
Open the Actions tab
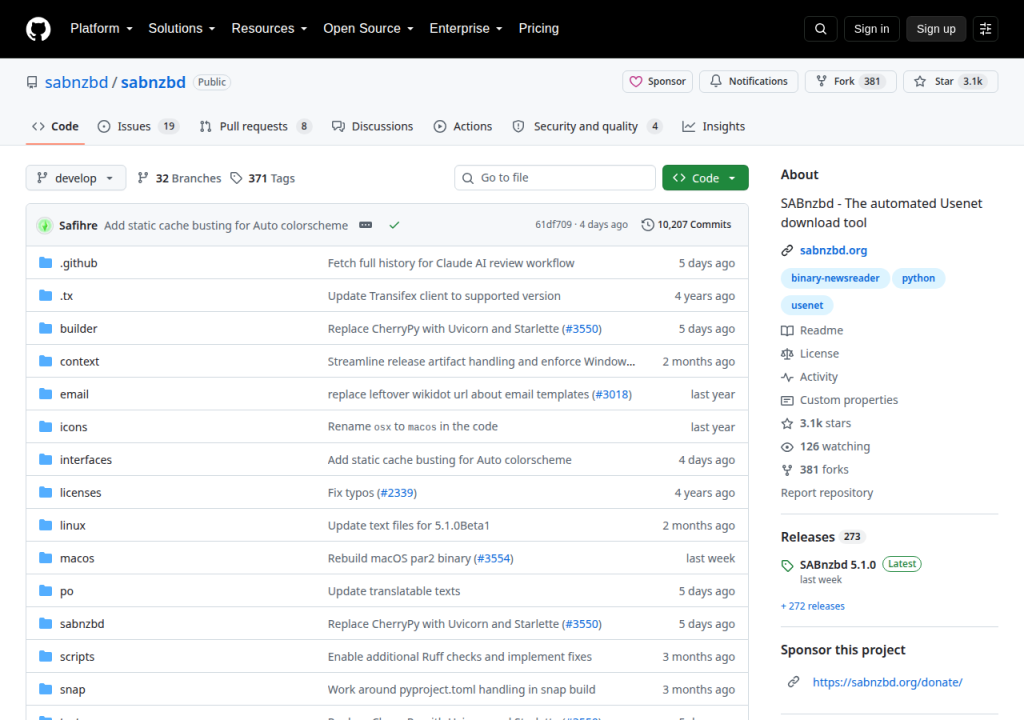[462, 126]
